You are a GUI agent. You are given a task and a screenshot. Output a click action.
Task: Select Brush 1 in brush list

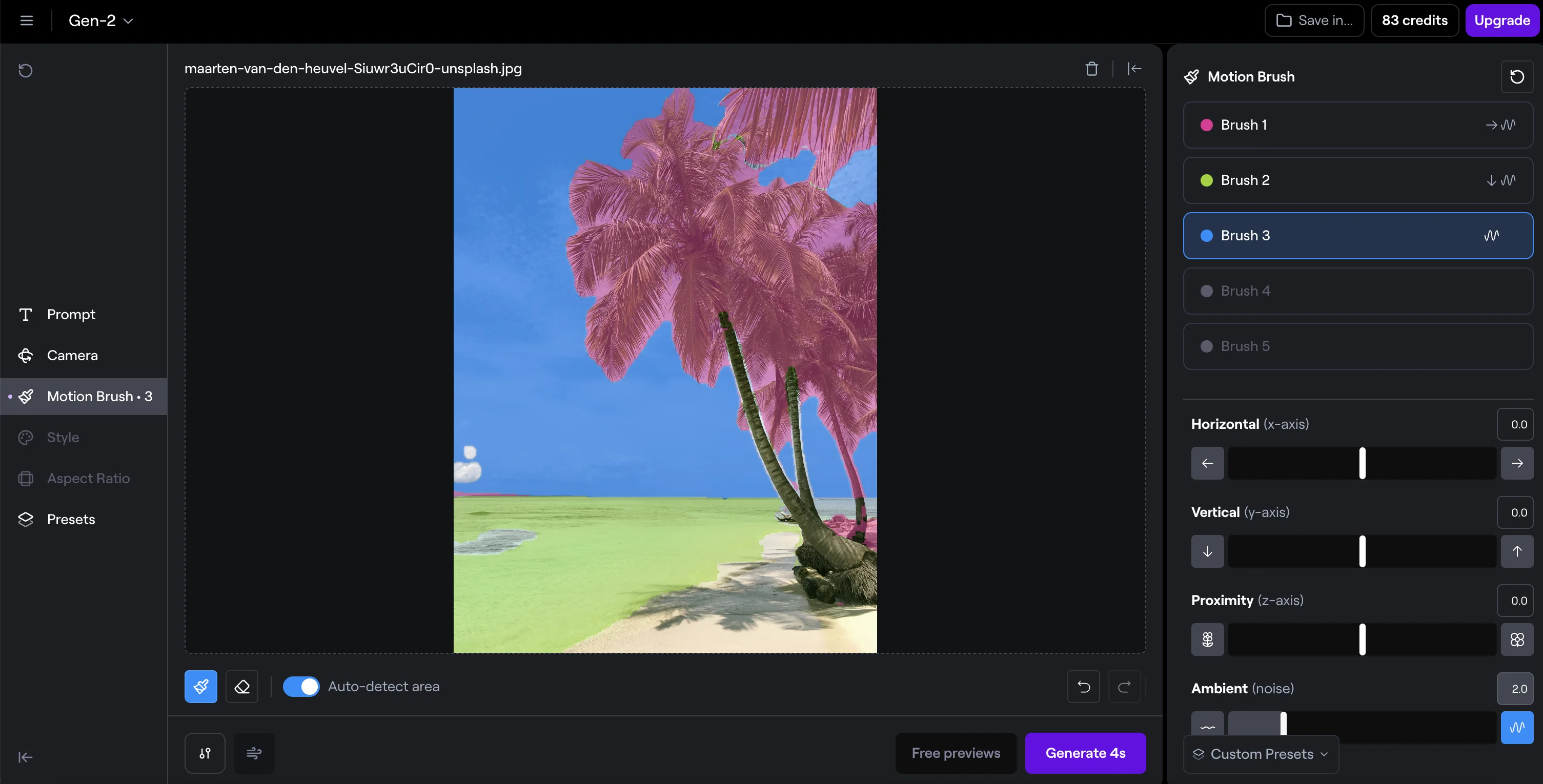tap(1357, 125)
